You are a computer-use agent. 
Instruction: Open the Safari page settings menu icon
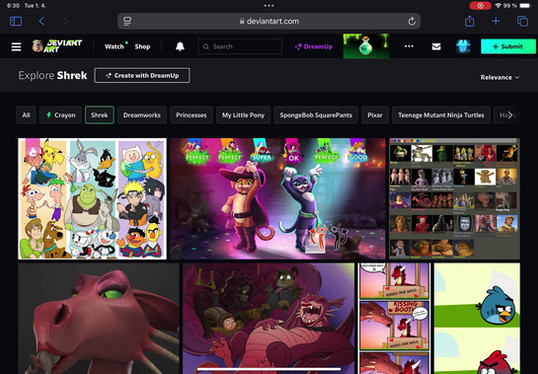(127, 21)
